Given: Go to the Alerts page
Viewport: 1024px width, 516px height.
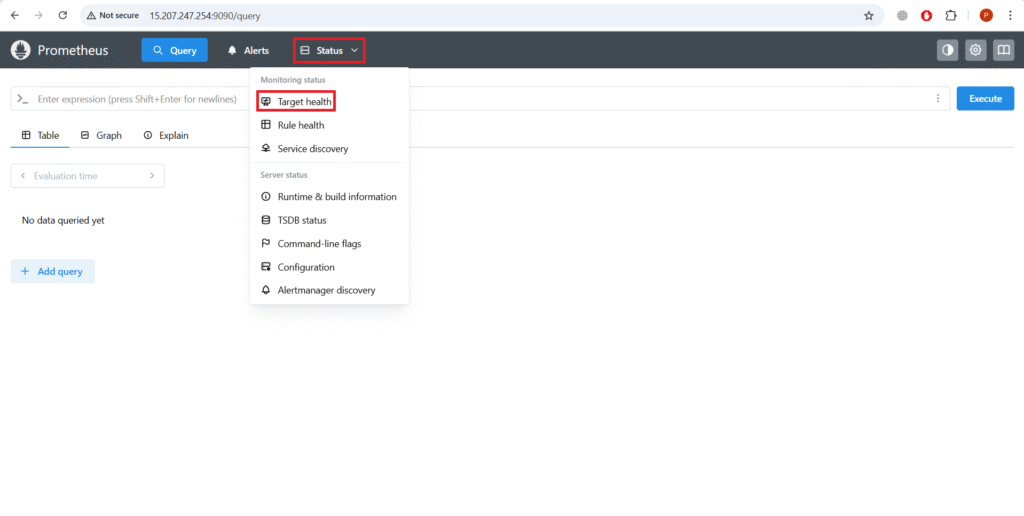Looking at the screenshot, I should [248, 50].
